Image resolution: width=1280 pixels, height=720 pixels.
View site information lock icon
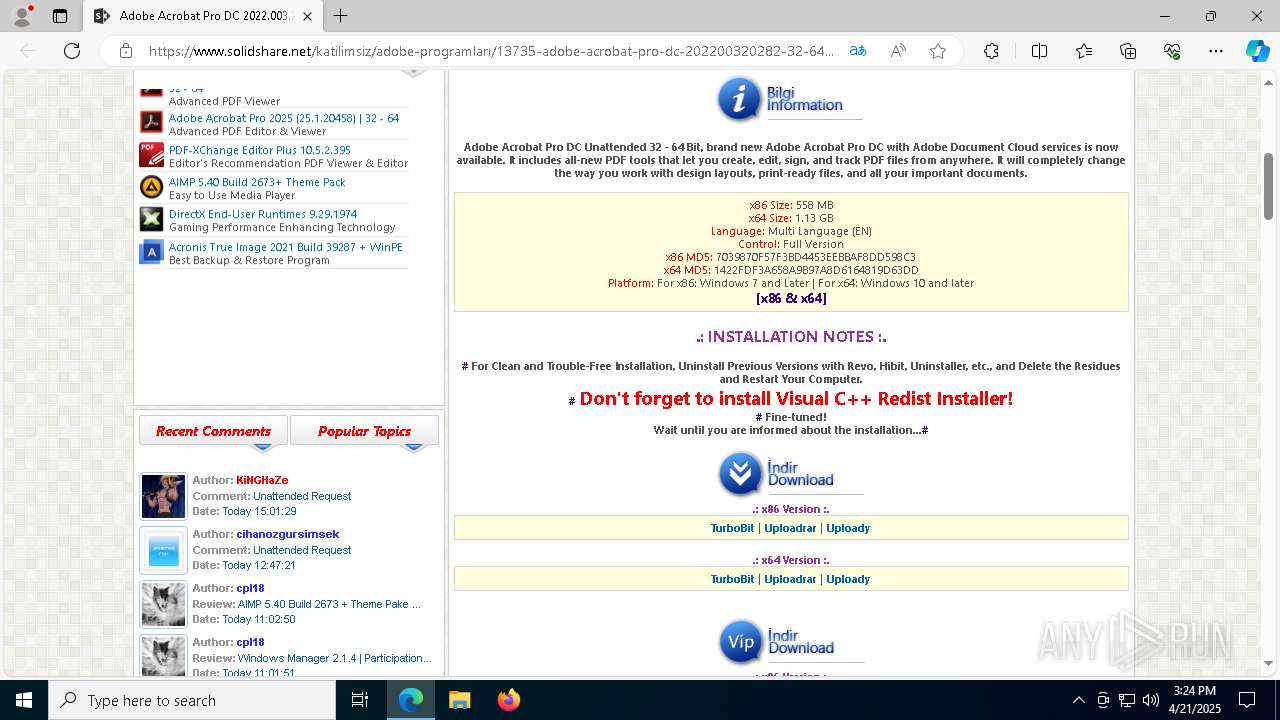[126, 51]
